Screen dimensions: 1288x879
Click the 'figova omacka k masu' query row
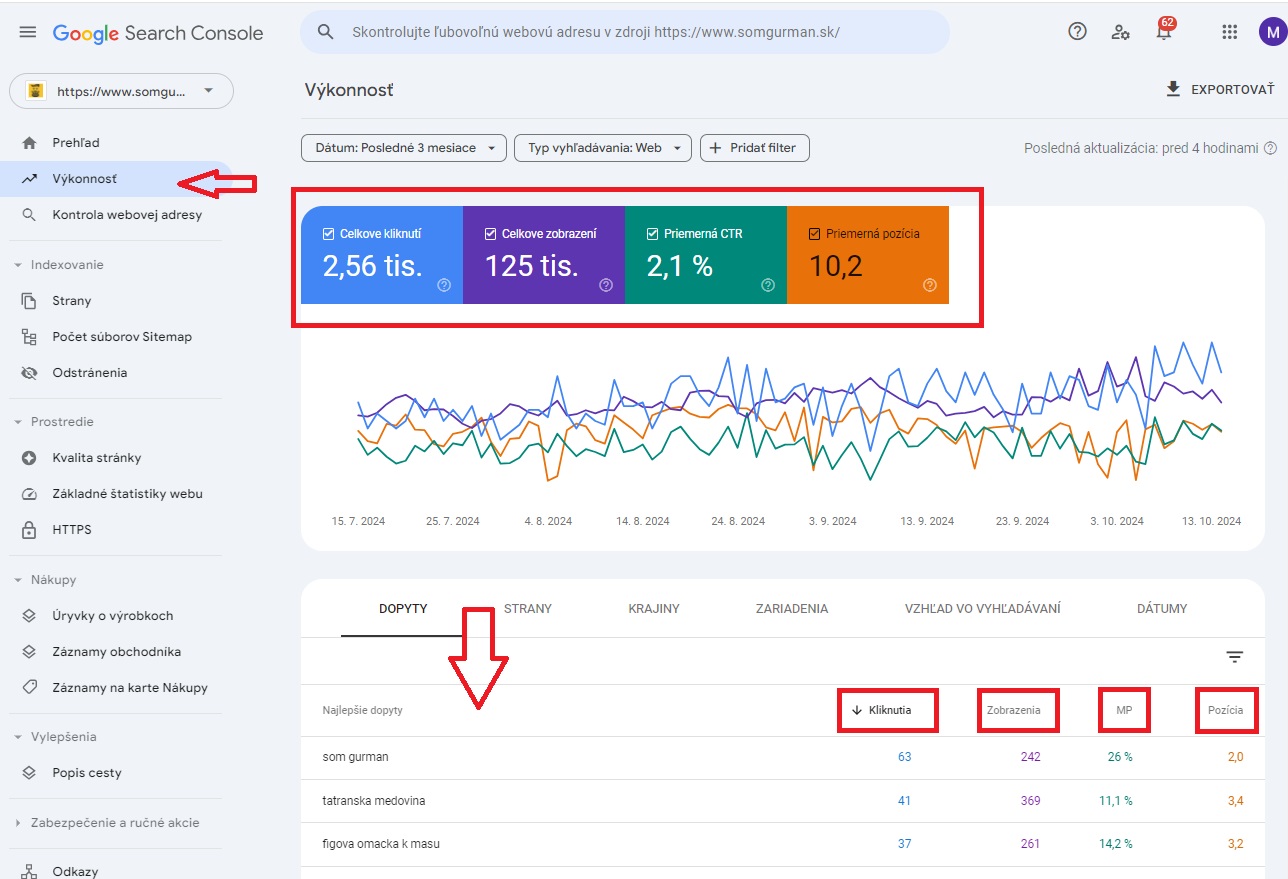783,844
